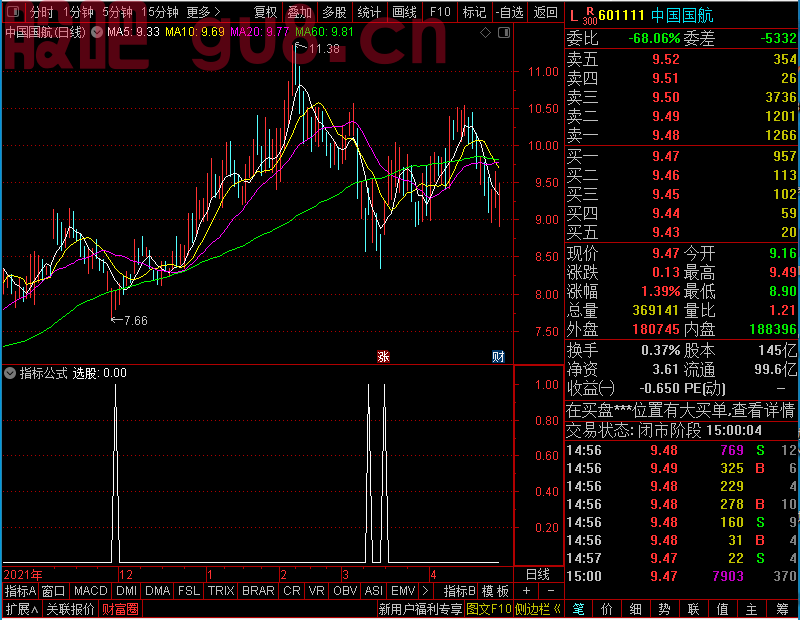Switch the indicator to OBV
The width and height of the screenshot is (800, 620).
click(345, 591)
